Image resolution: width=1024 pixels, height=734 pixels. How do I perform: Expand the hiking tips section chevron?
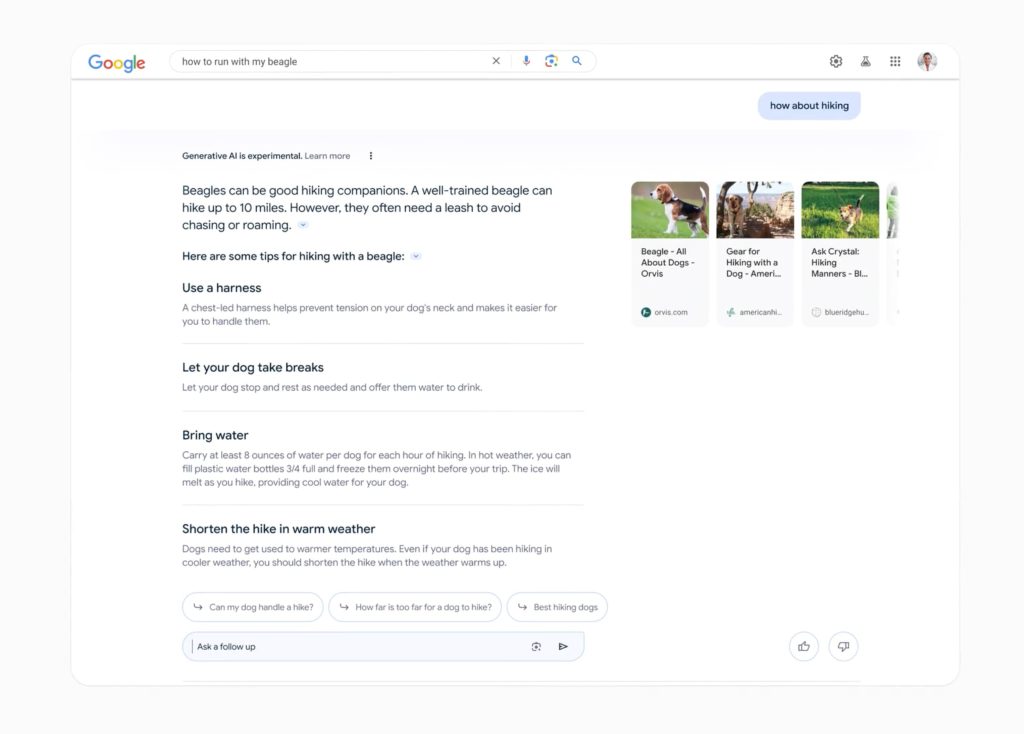416,257
